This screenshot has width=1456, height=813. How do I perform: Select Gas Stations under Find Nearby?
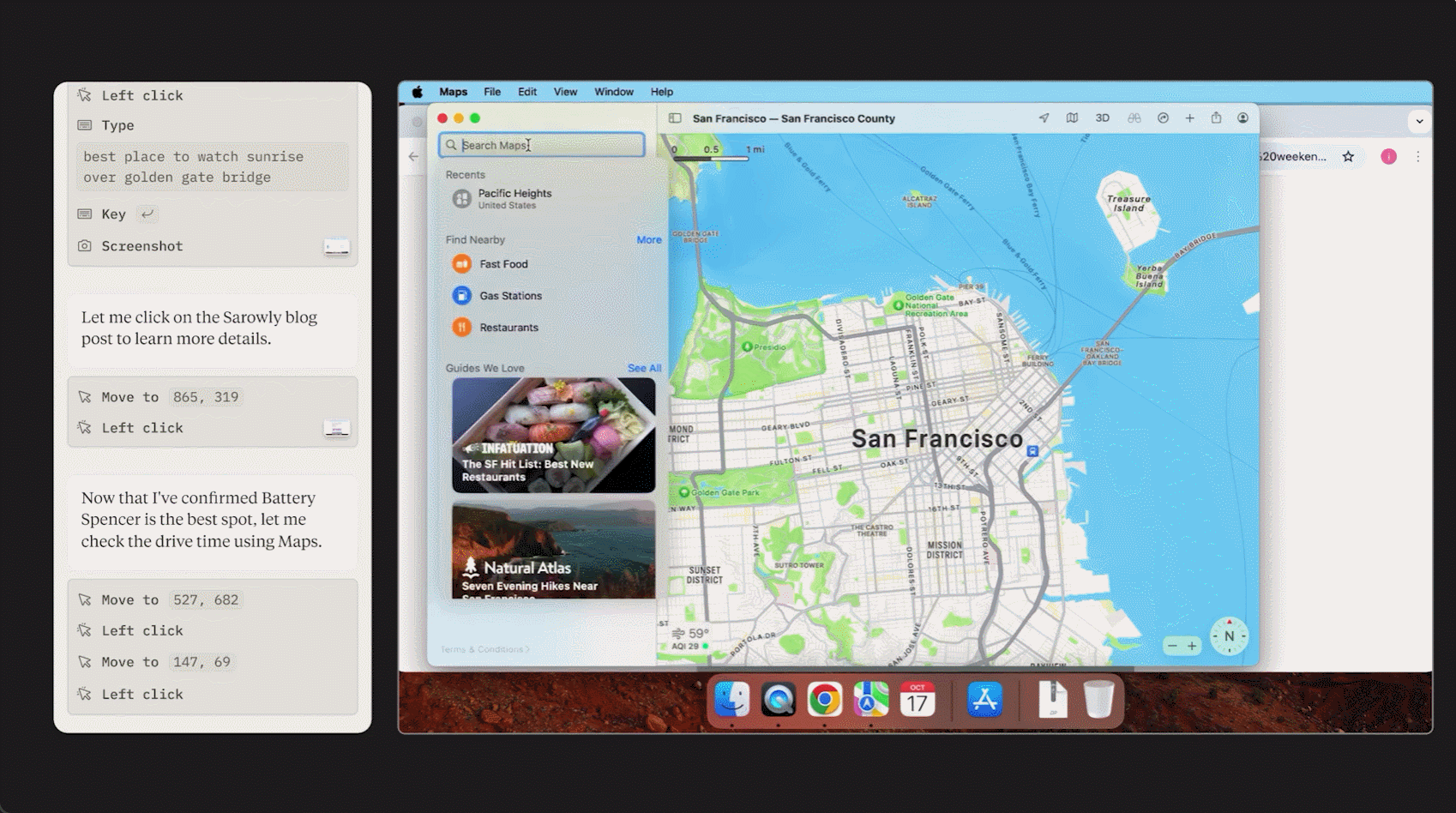510,296
